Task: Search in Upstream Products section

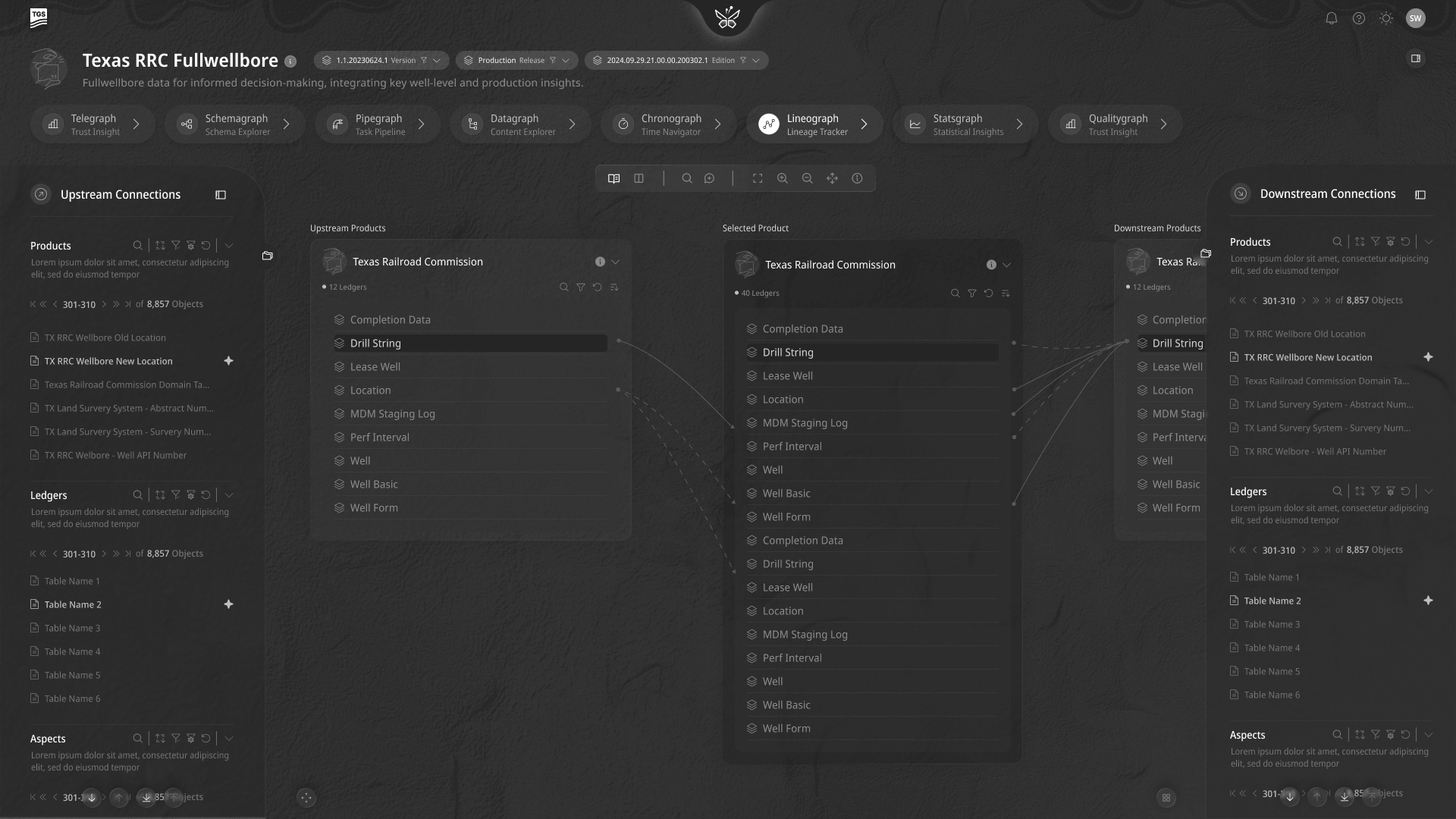Action: coord(137,246)
